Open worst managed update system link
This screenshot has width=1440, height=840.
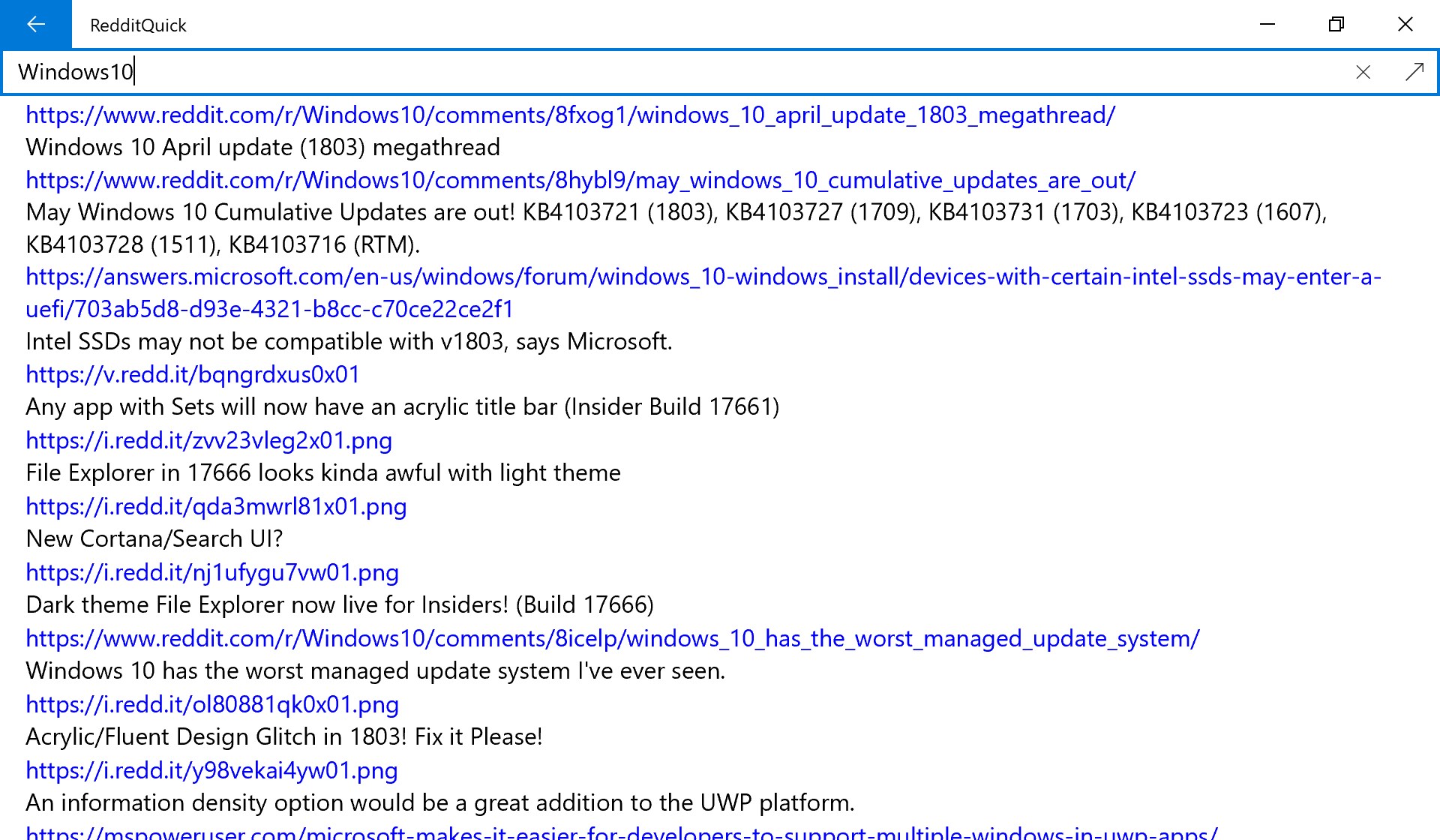[x=612, y=638]
